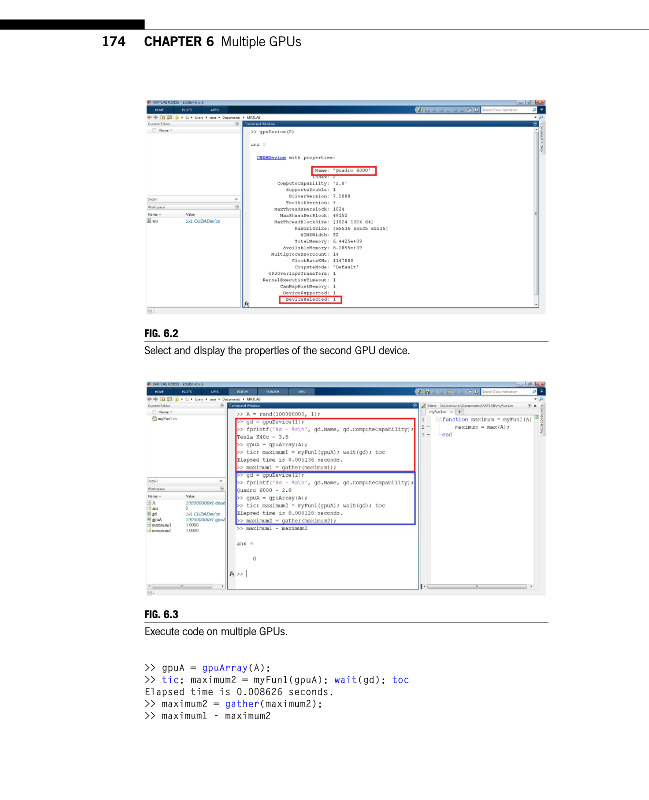The height and width of the screenshot is (800, 649).
Task: Open the HOME tab in upper MATLAB window
Action: [159, 109]
